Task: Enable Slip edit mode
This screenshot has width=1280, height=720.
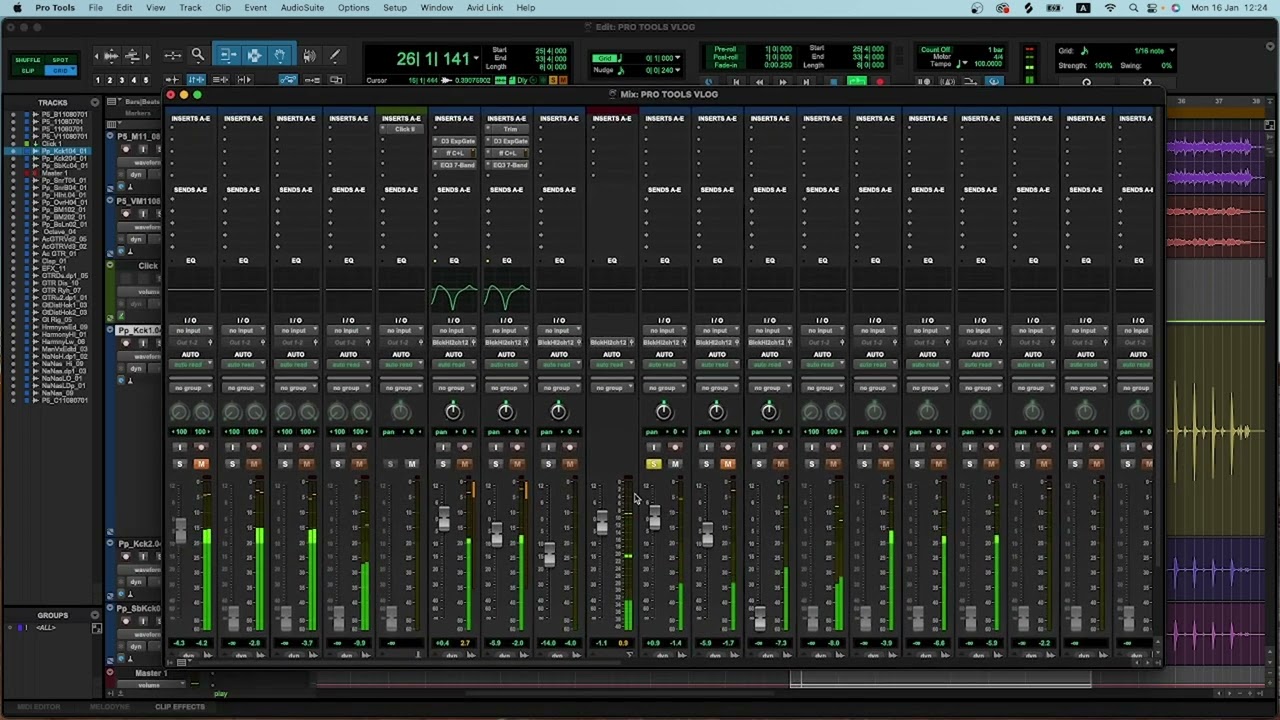Action: (27, 70)
